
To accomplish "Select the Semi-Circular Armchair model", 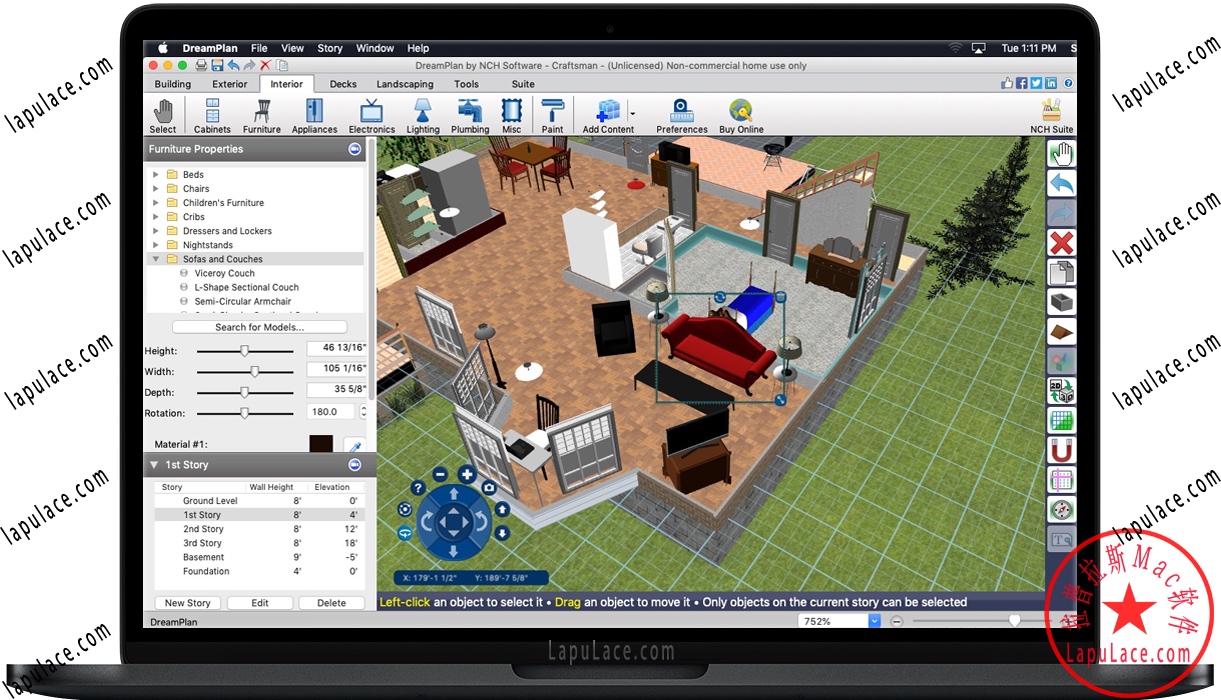I will tap(243, 301).
